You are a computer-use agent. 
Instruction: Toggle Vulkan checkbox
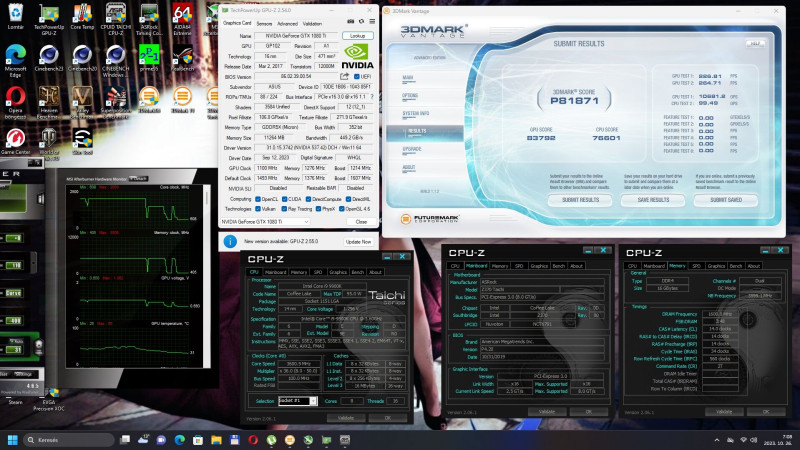click(258, 209)
